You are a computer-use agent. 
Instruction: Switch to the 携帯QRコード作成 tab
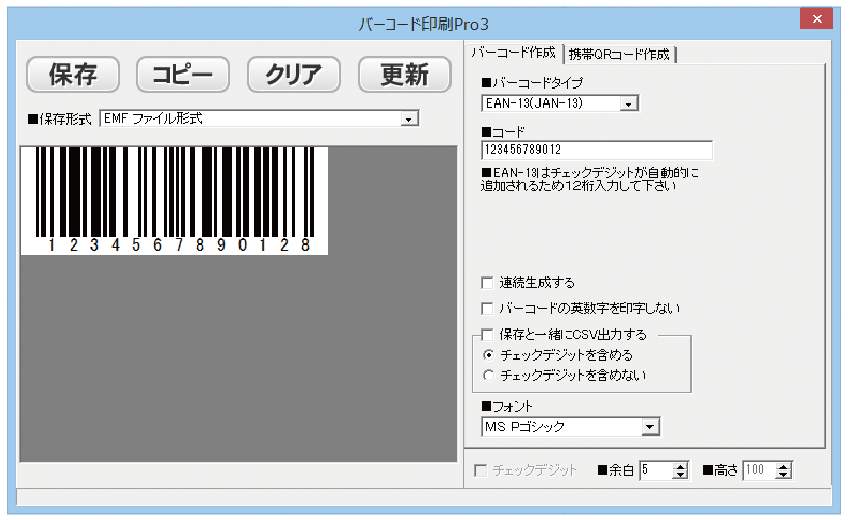click(620, 53)
